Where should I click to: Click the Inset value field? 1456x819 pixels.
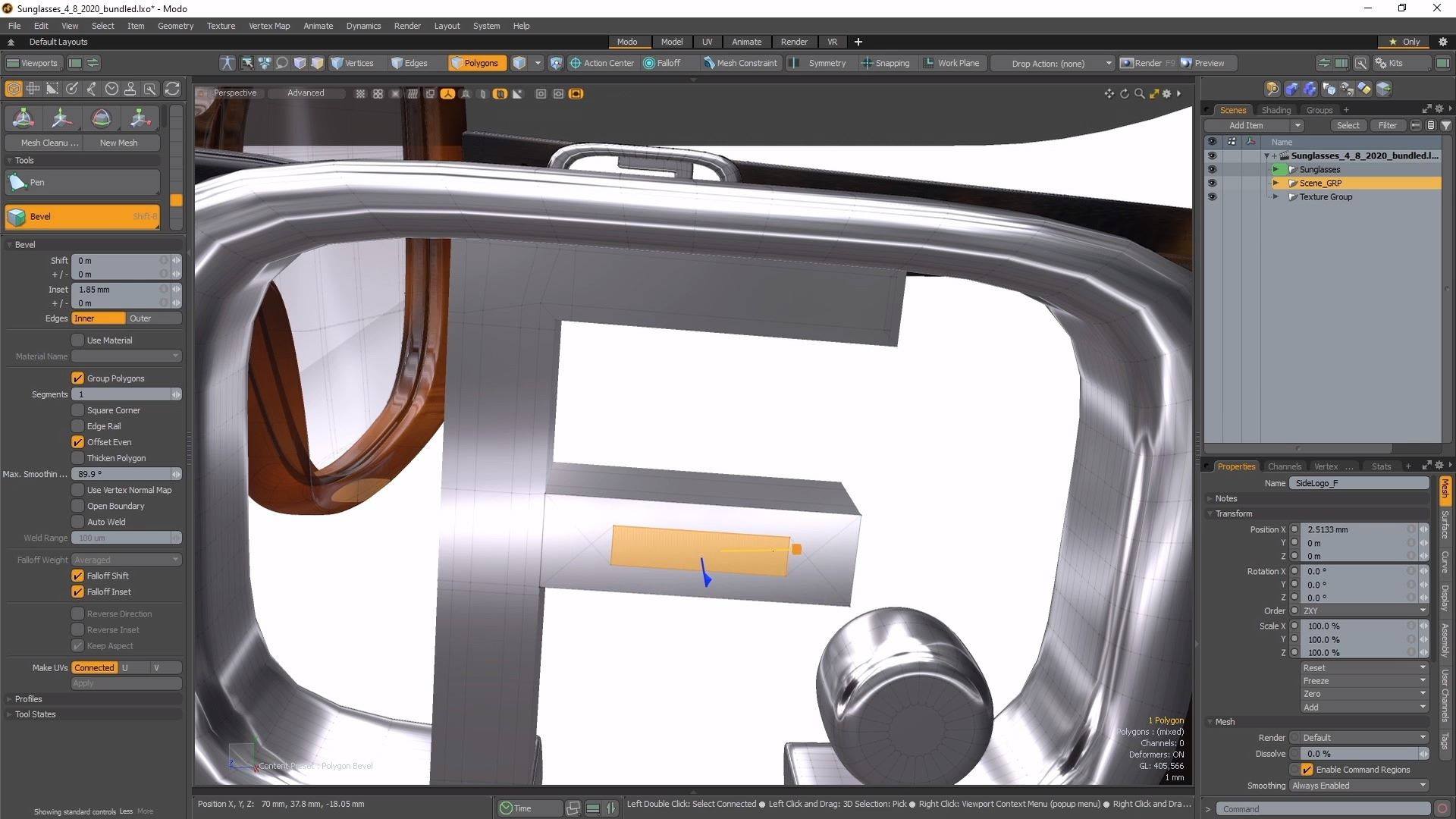[x=118, y=289]
